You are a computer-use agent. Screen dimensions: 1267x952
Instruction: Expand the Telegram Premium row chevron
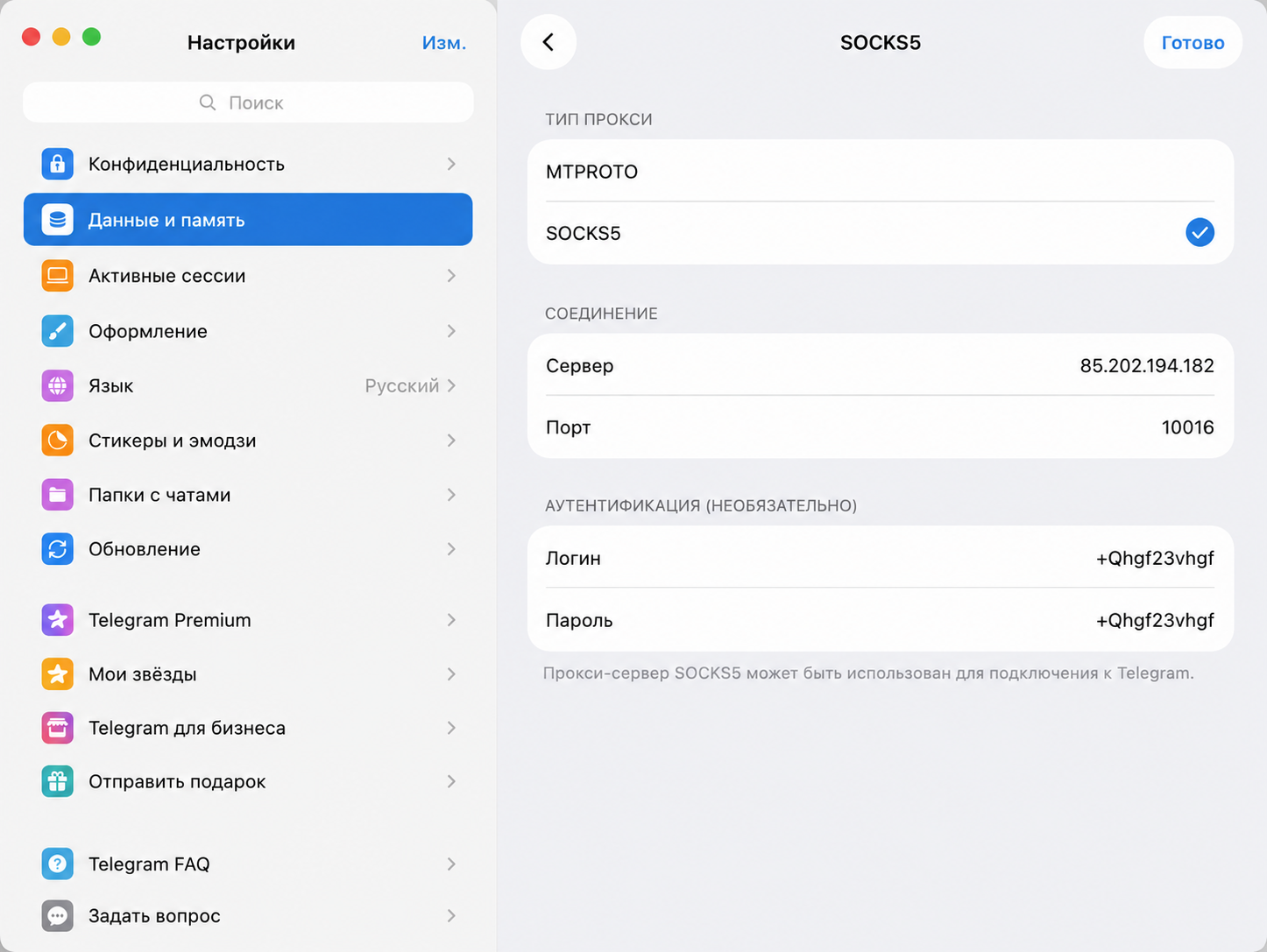(x=451, y=620)
